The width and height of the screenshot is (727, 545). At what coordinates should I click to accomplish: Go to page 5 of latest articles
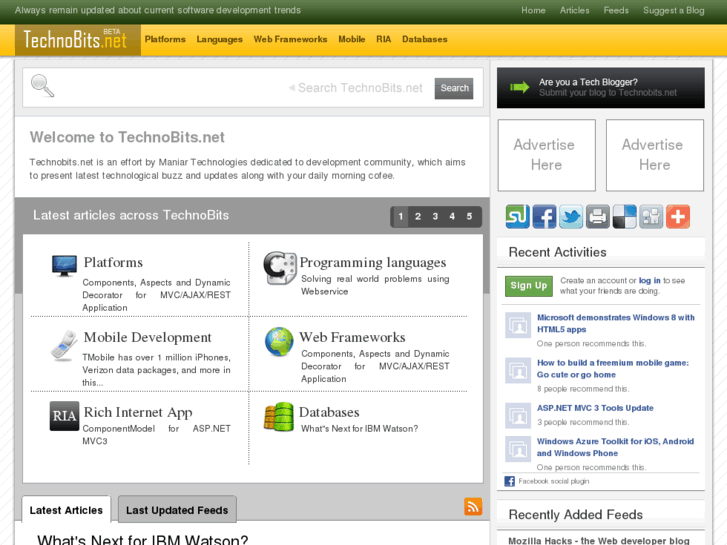469,217
